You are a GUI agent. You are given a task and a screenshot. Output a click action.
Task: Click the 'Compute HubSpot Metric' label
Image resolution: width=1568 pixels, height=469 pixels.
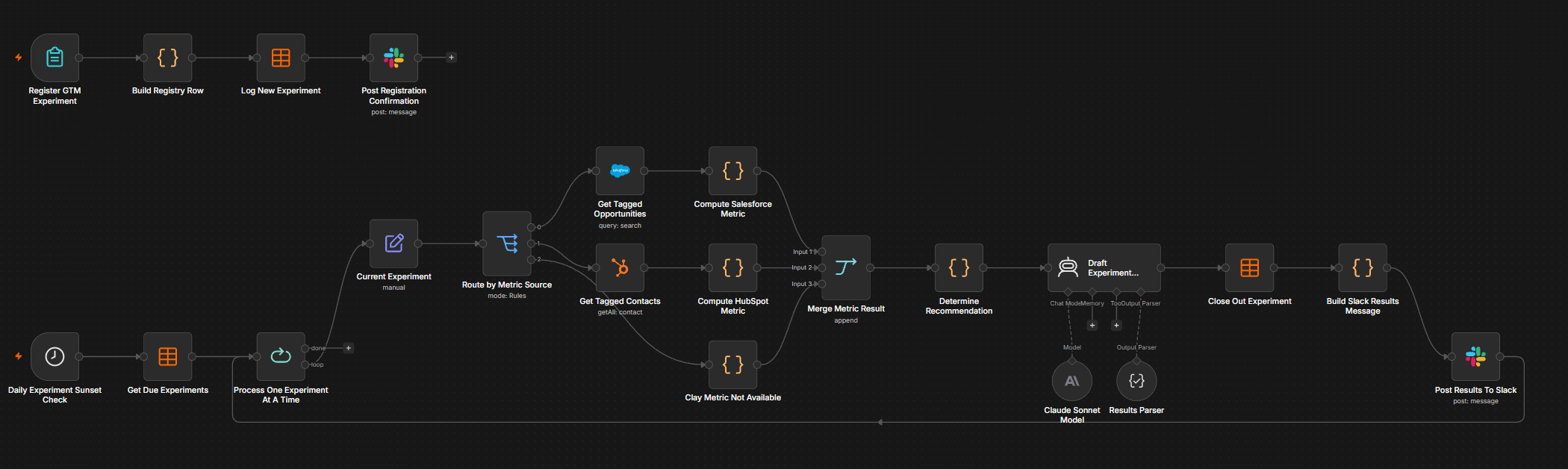coord(733,306)
